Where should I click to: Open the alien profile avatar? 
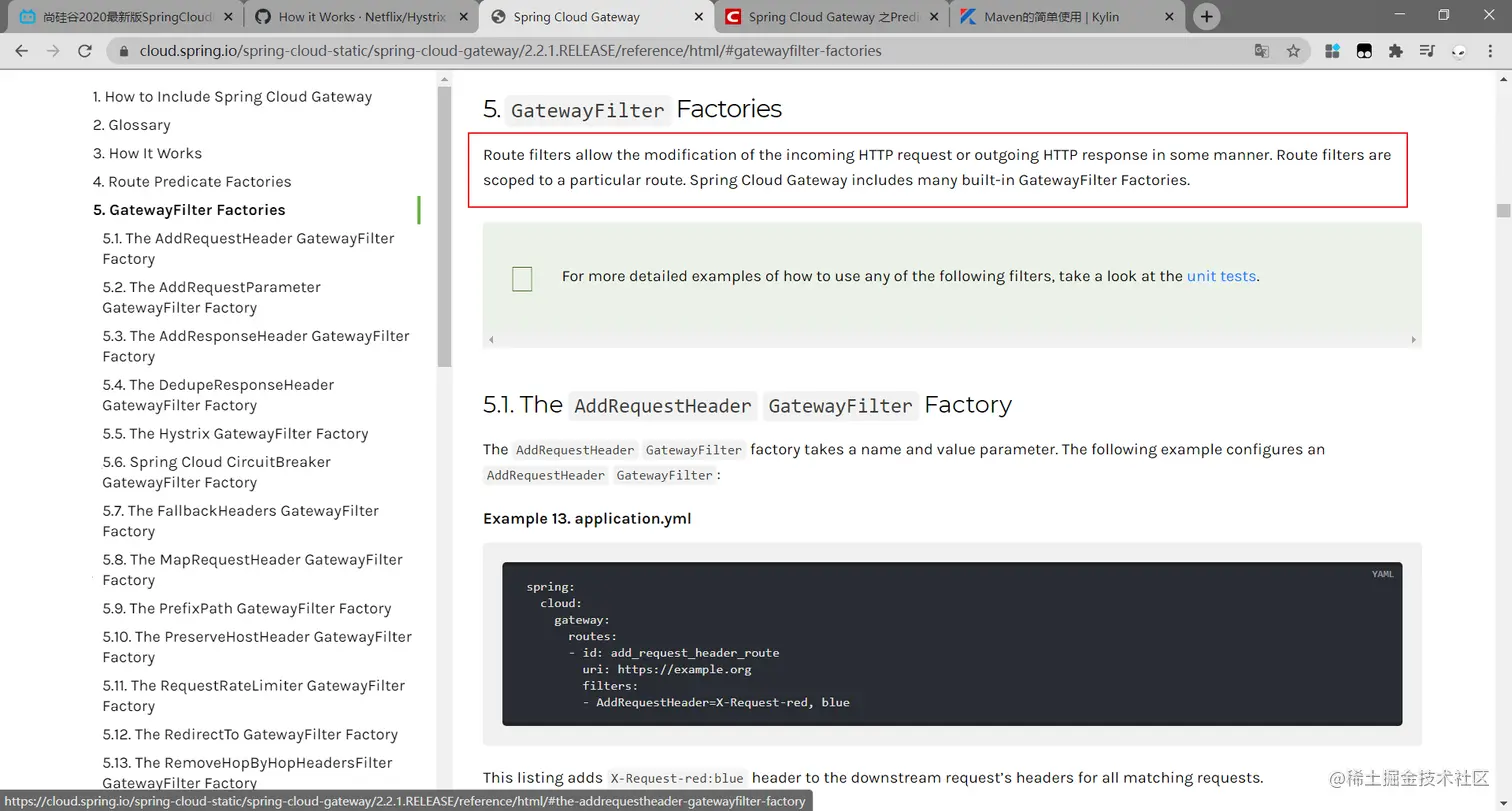(1460, 51)
